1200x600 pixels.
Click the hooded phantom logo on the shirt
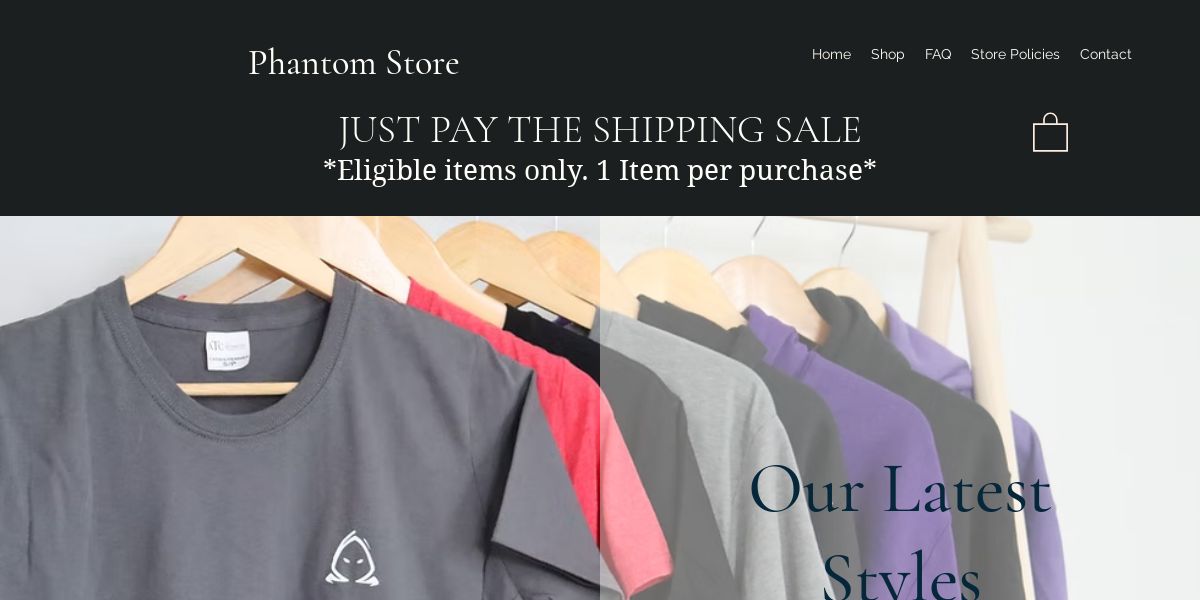[351, 558]
